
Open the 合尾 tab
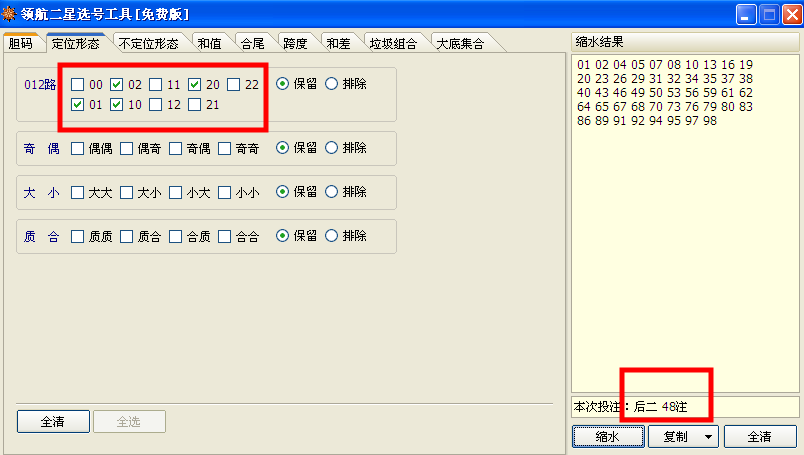(x=253, y=44)
